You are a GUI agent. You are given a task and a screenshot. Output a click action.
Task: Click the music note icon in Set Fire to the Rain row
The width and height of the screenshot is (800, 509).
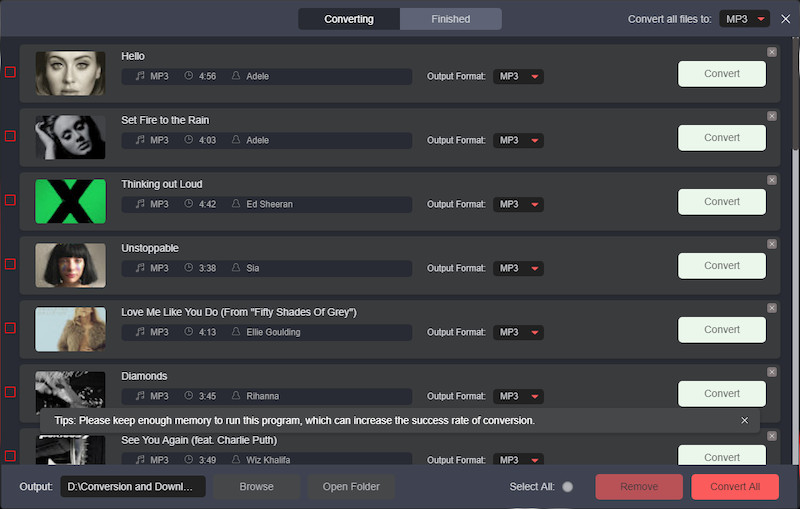click(140, 139)
